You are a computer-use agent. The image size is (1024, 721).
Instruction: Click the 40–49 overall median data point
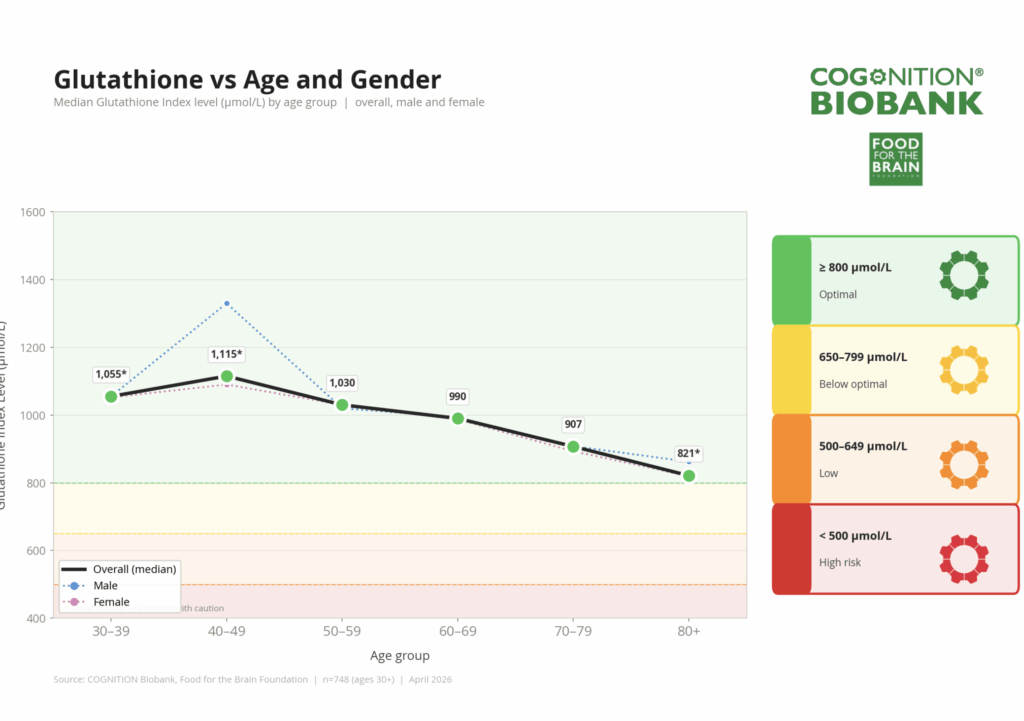click(227, 376)
